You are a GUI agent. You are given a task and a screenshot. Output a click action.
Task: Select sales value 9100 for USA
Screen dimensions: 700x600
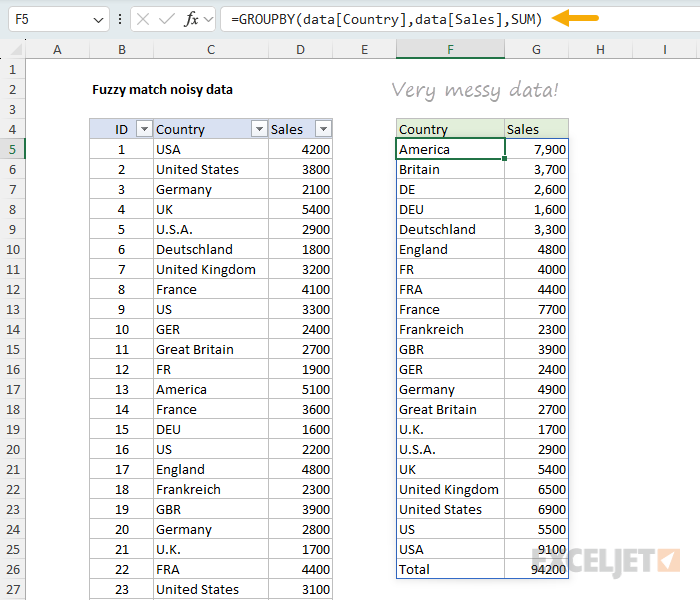537,550
